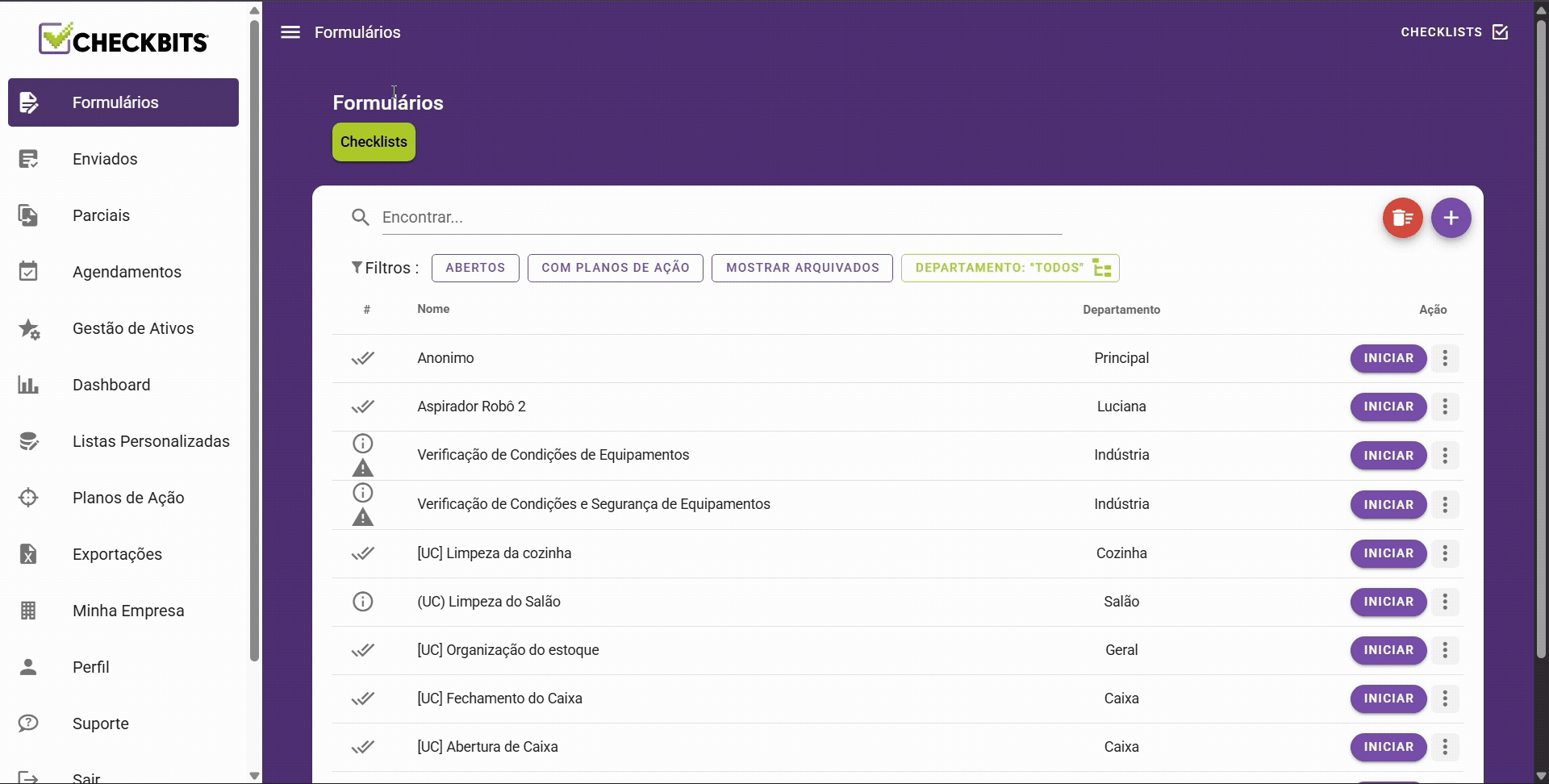Switch to the Checklists tab
Screen dimensions: 1549x784
coord(373,141)
